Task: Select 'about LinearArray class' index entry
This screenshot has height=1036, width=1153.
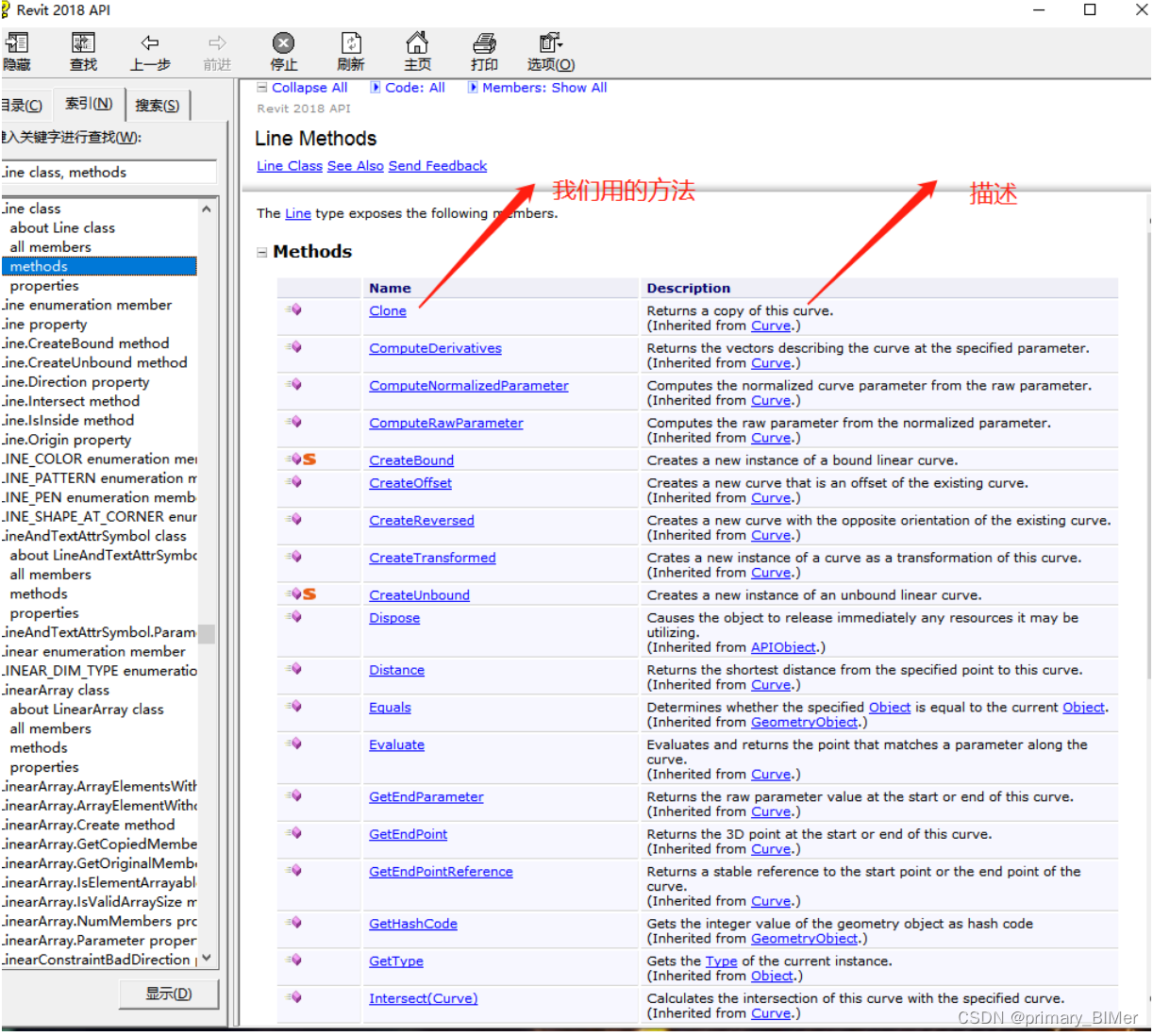Action: (x=87, y=710)
